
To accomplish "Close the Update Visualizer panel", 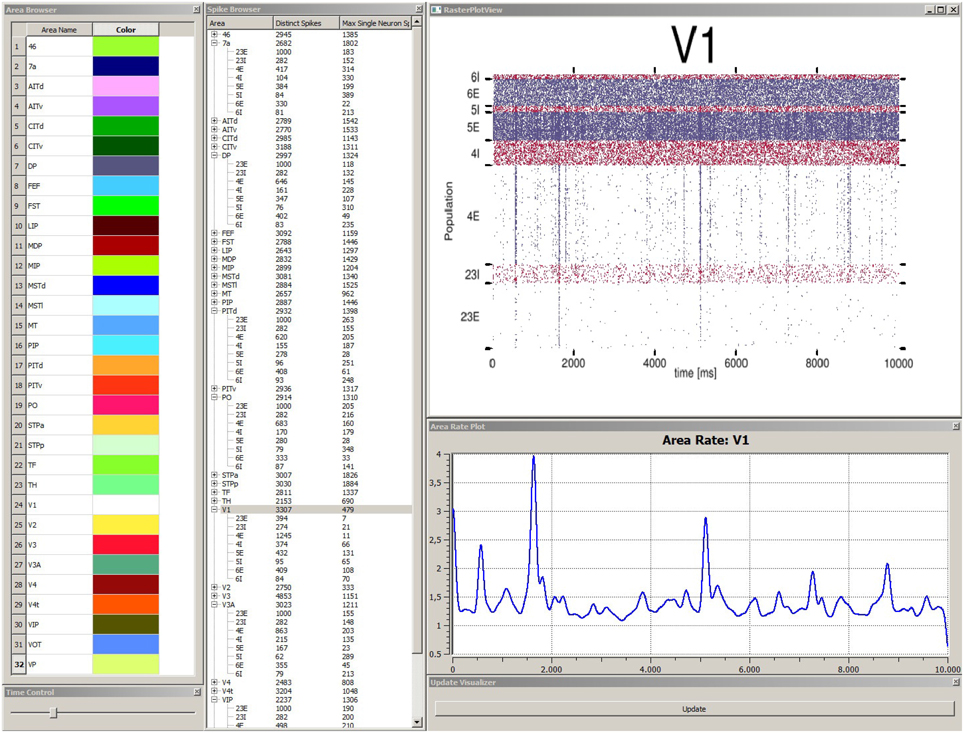I will (956, 682).
